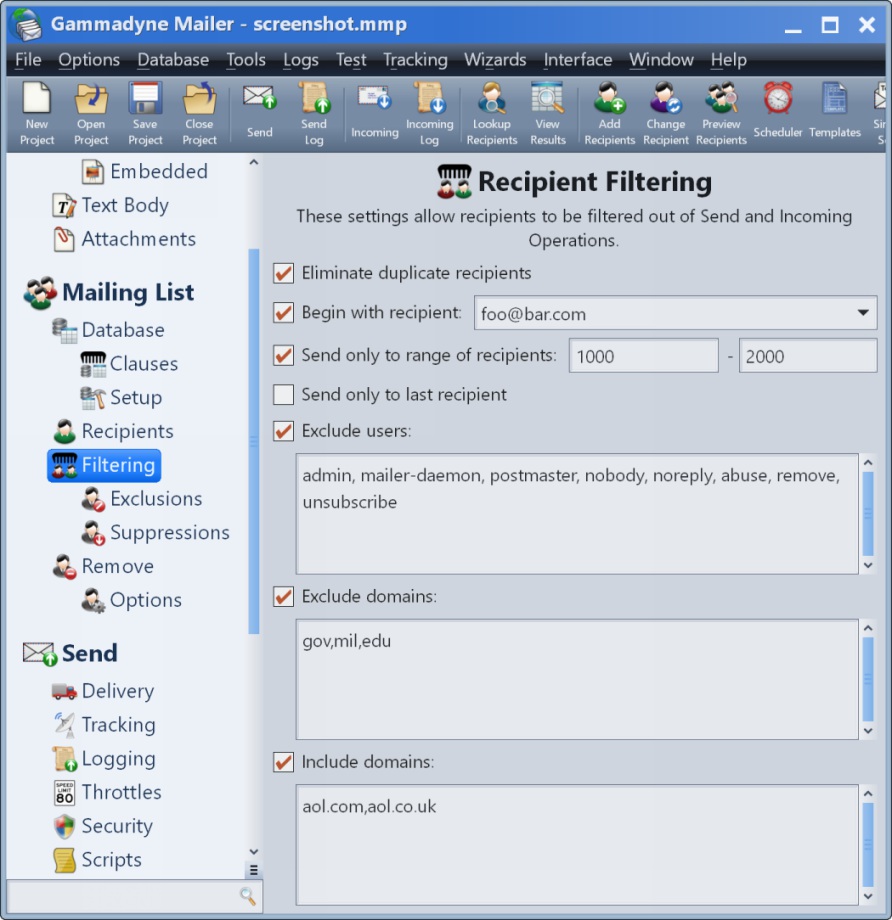The image size is (892, 920).
Task: Choose Setup under Database
Action: coord(121,397)
